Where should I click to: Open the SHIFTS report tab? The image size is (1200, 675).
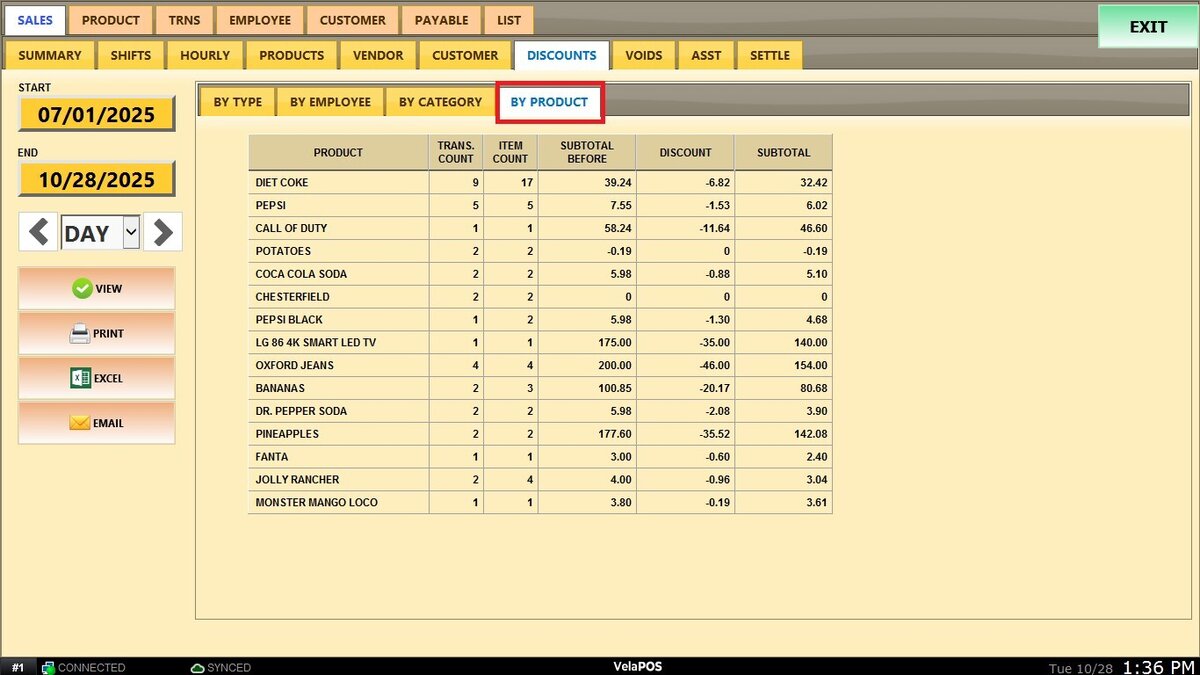point(131,55)
